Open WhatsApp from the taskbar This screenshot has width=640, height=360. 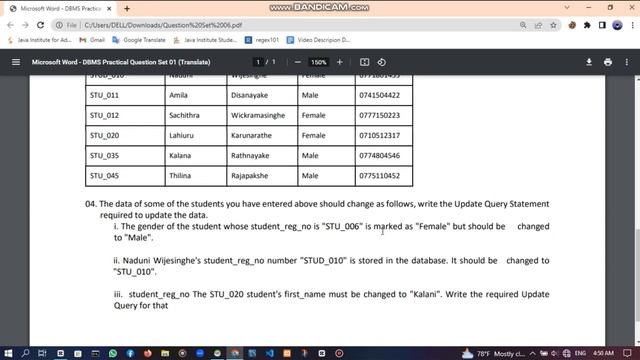[x=113, y=353]
